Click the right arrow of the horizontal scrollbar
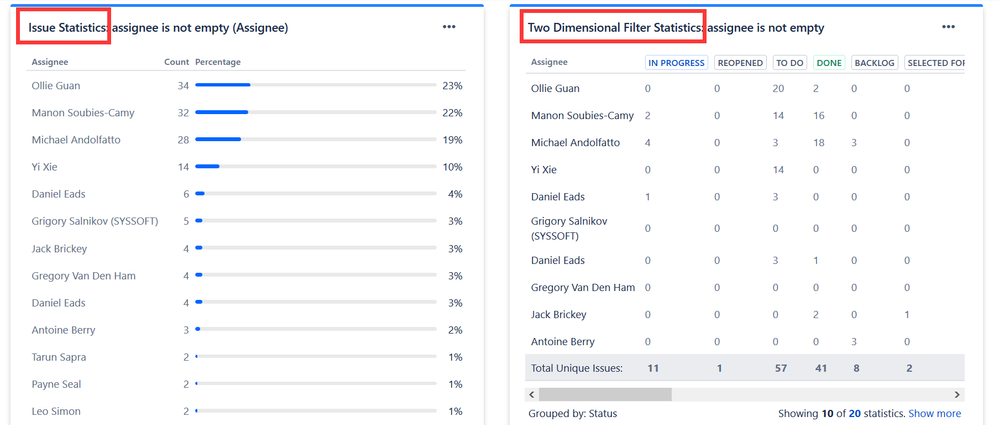The image size is (999, 425). point(957,395)
